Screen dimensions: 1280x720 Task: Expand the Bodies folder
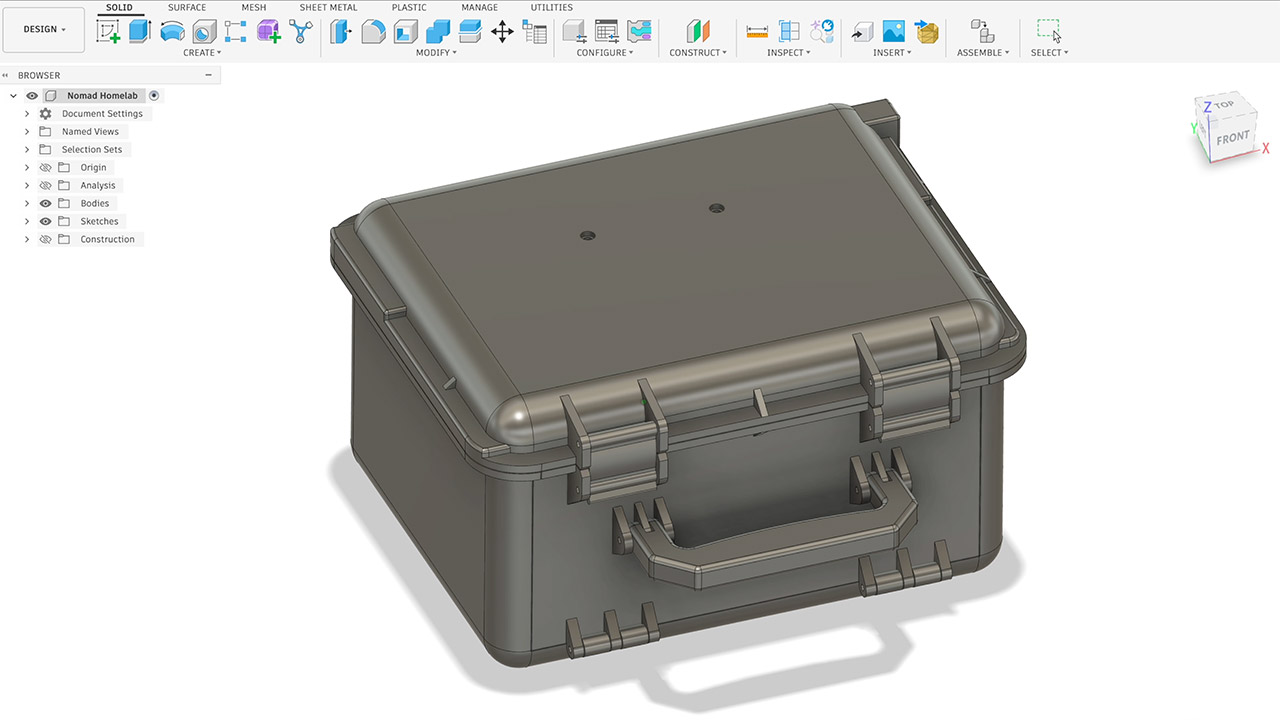(27, 204)
